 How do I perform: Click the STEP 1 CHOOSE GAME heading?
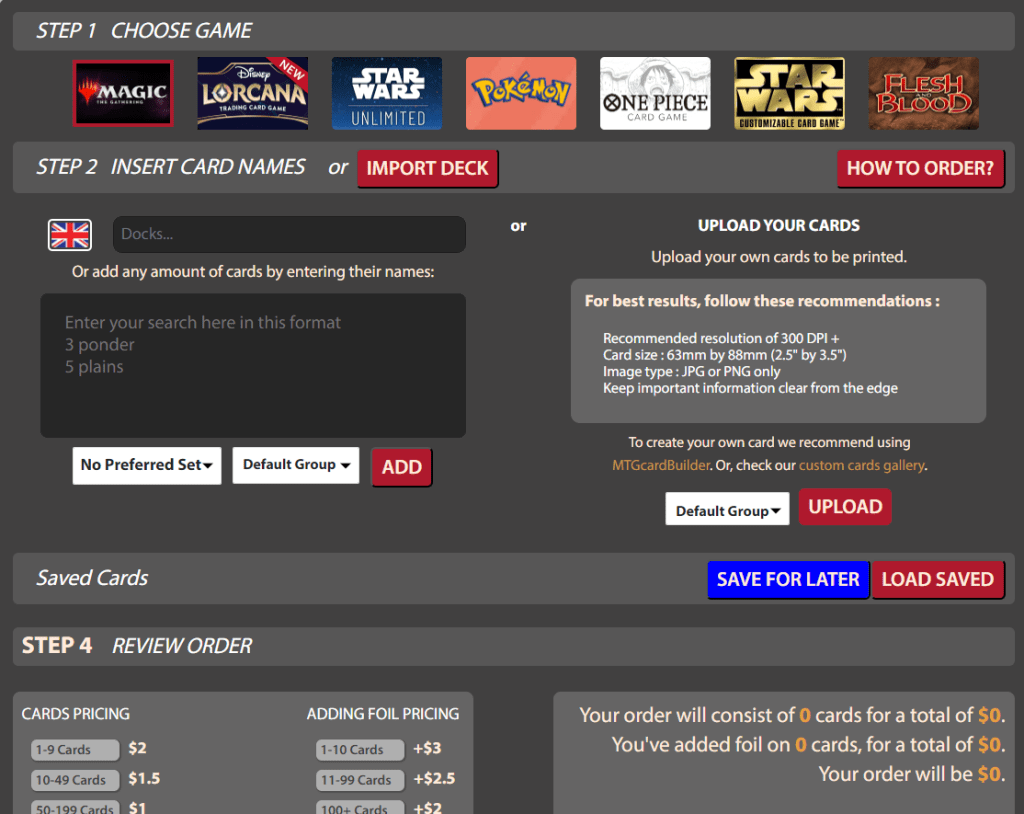click(144, 31)
